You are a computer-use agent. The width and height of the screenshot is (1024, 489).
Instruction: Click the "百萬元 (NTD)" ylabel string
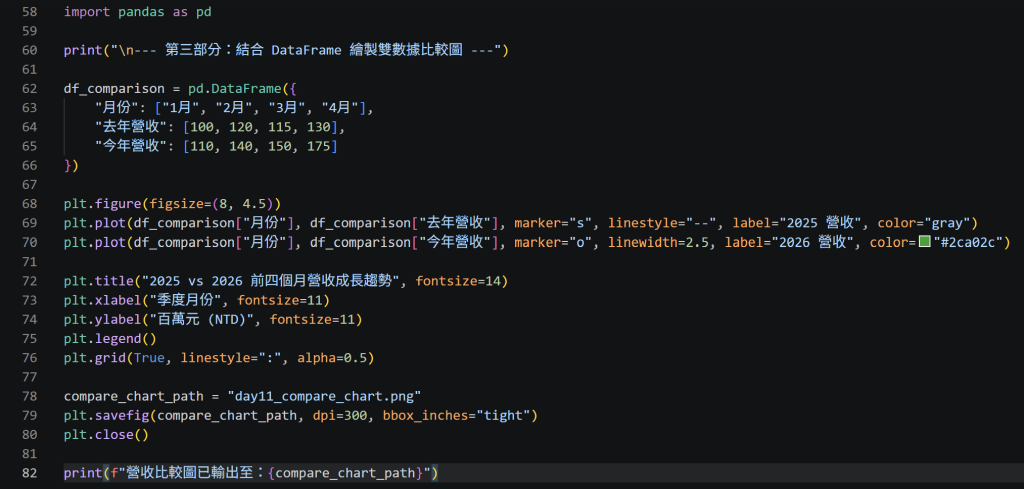201,319
